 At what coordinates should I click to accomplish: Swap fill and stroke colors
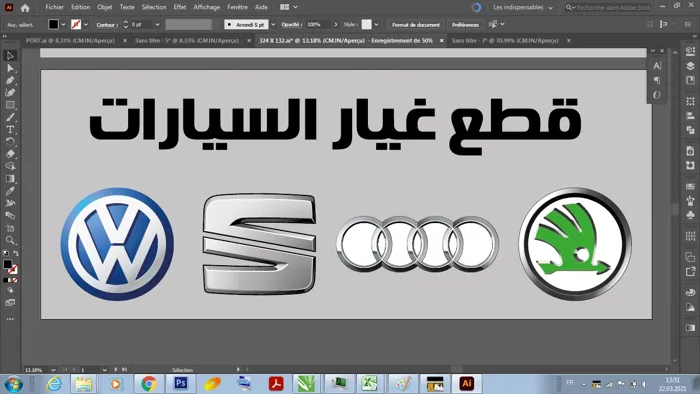pyautogui.click(x=16, y=253)
